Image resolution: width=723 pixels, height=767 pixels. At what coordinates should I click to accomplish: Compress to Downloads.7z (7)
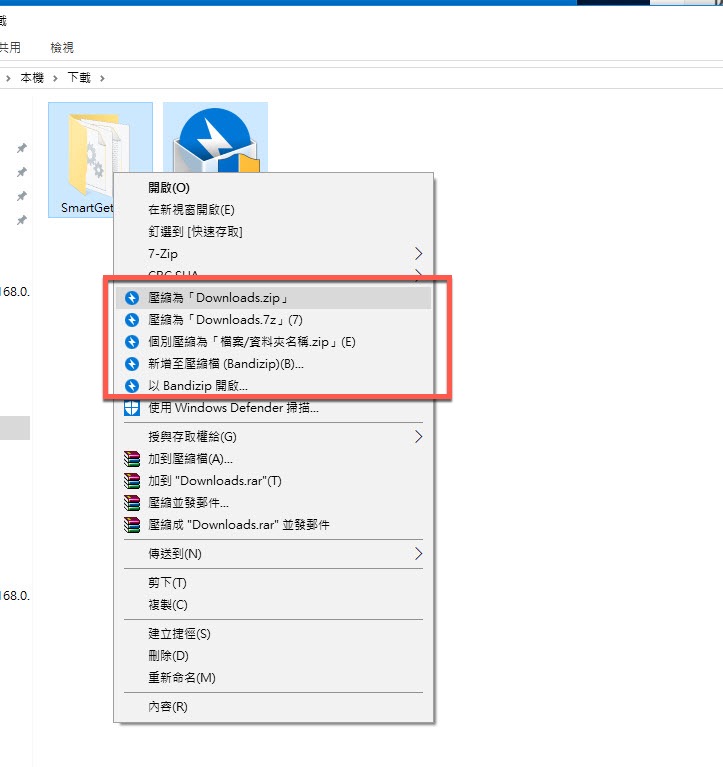(274, 320)
